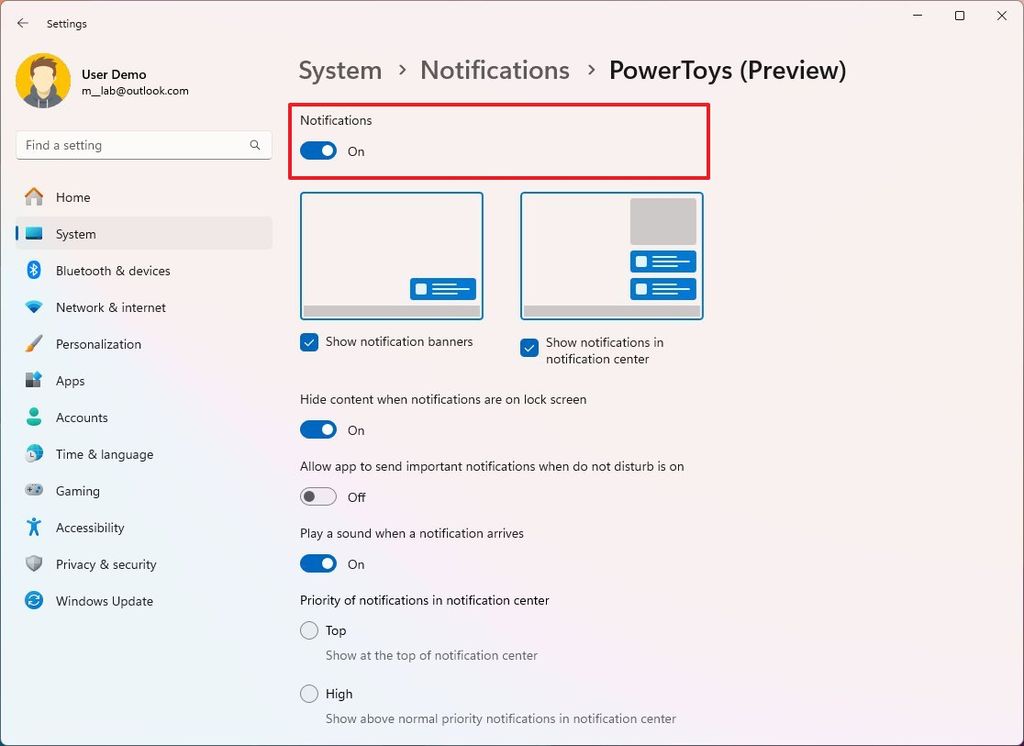
Task: Open Privacy & security settings
Action: click(x=106, y=564)
